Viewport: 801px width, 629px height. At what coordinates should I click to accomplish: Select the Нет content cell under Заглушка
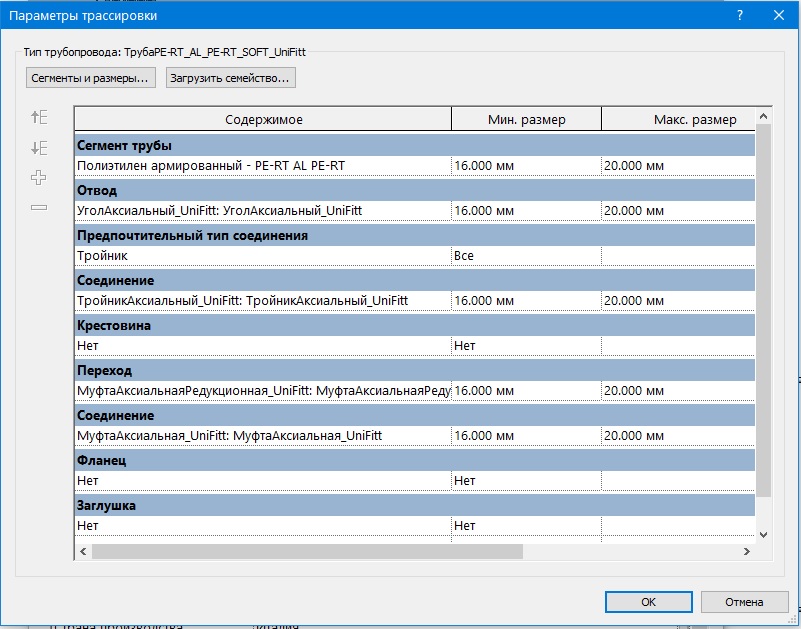click(x=263, y=526)
